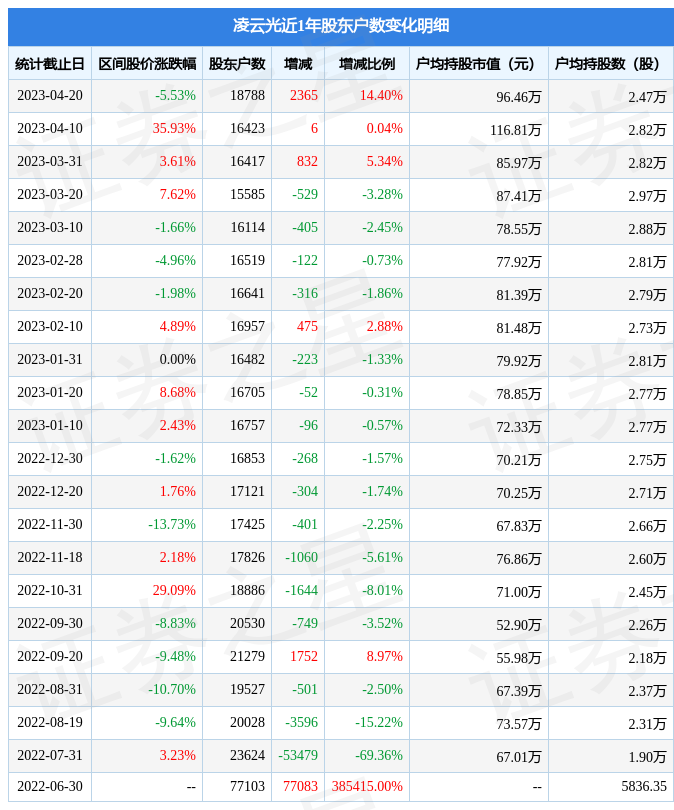Click the 增减 column header

298,64
